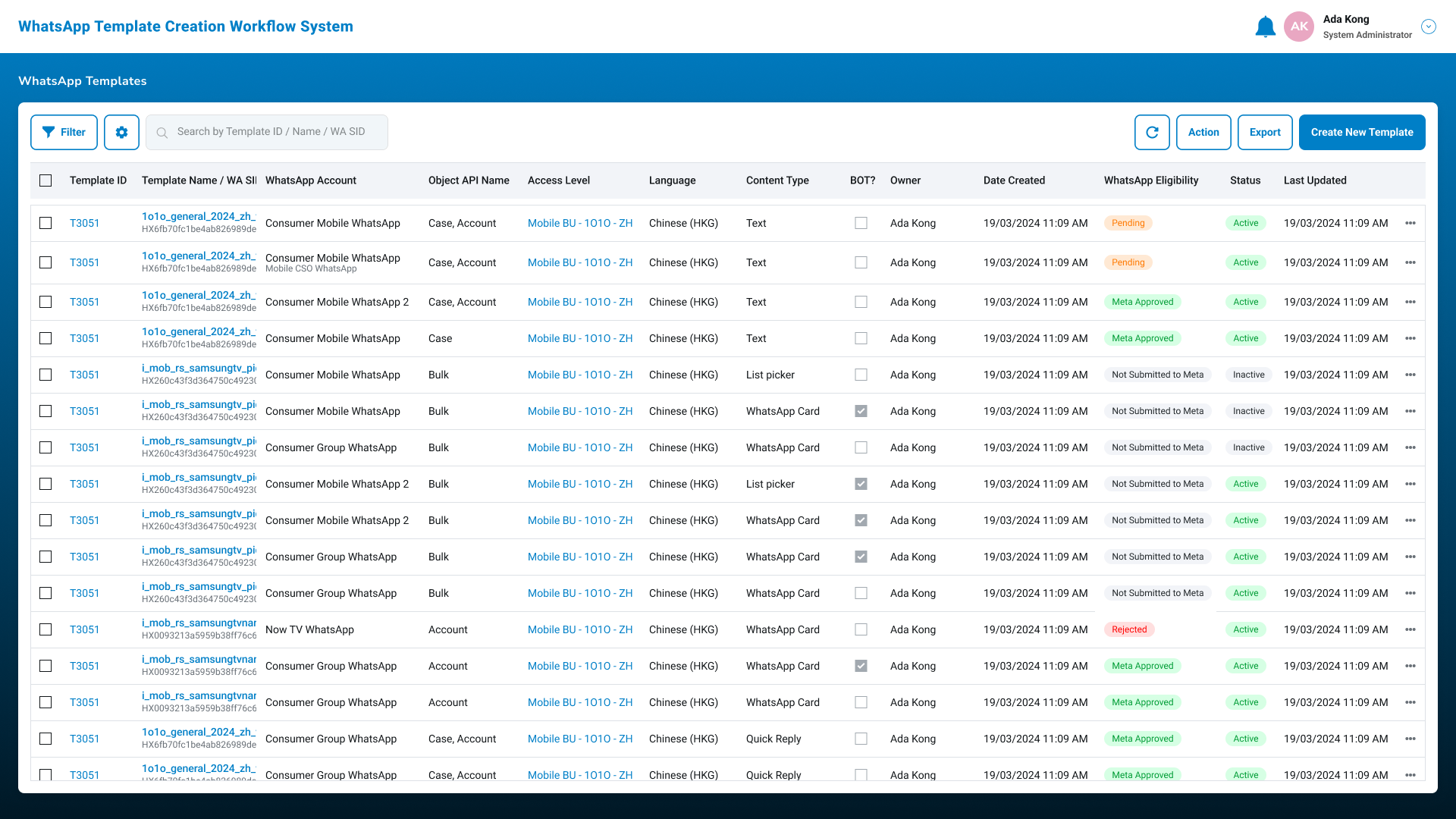Open the Action dropdown menu

(x=1203, y=132)
